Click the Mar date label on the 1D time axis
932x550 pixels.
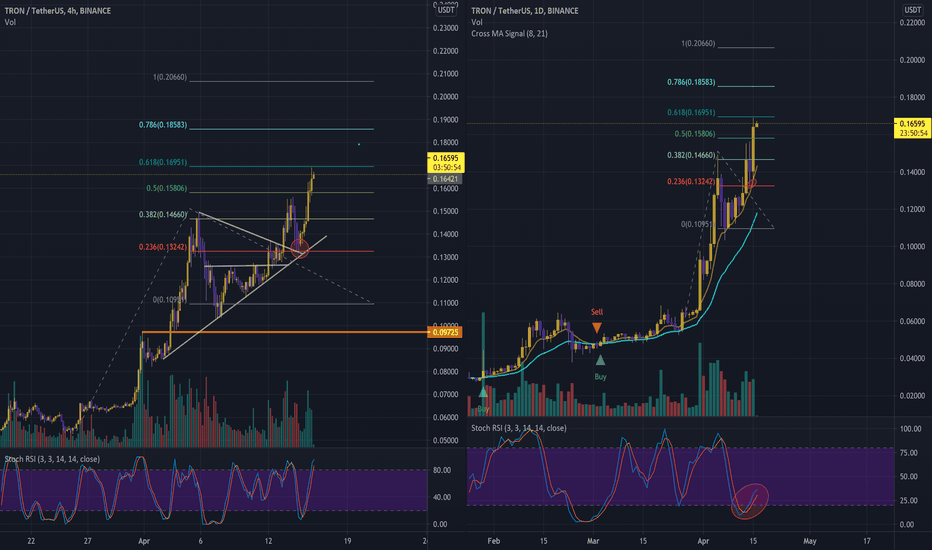tap(593, 541)
